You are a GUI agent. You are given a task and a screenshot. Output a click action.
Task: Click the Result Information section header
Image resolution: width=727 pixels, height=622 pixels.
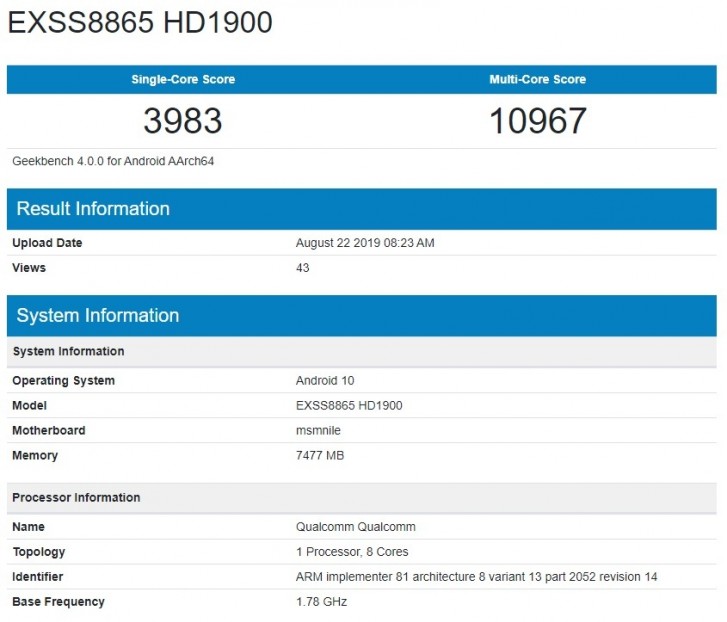[93, 209]
